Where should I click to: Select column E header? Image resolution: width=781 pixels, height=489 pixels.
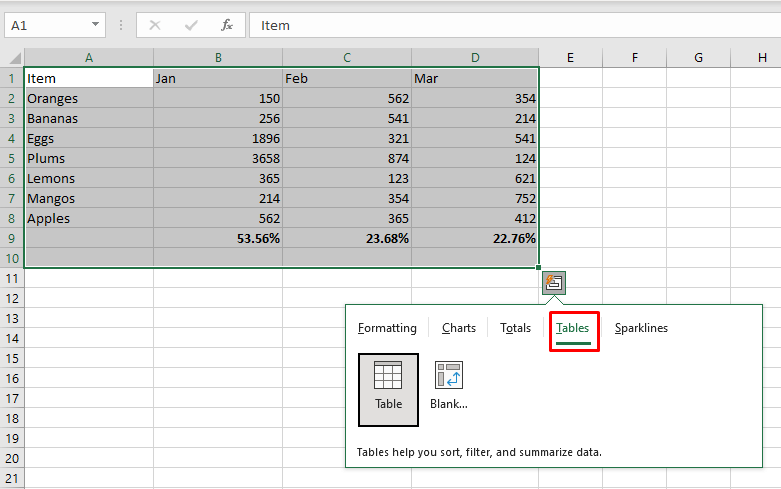[570, 58]
